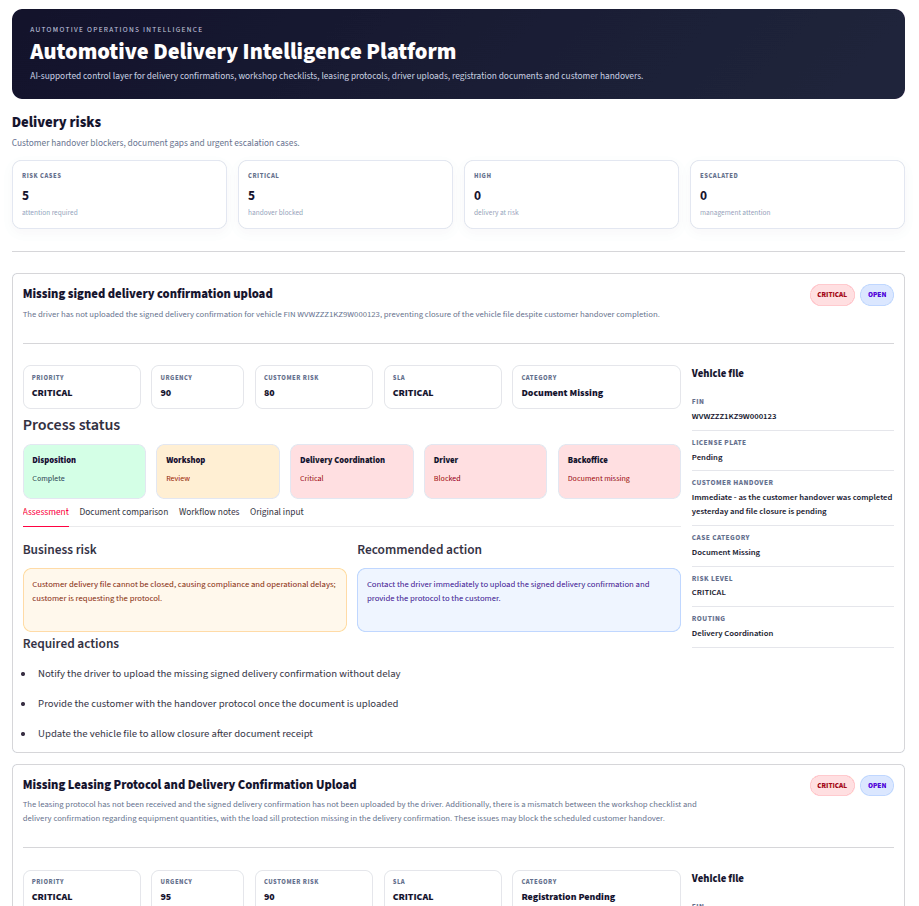Click the Risk Cases summary card
Screen dimensions: 919x906
tap(120, 195)
